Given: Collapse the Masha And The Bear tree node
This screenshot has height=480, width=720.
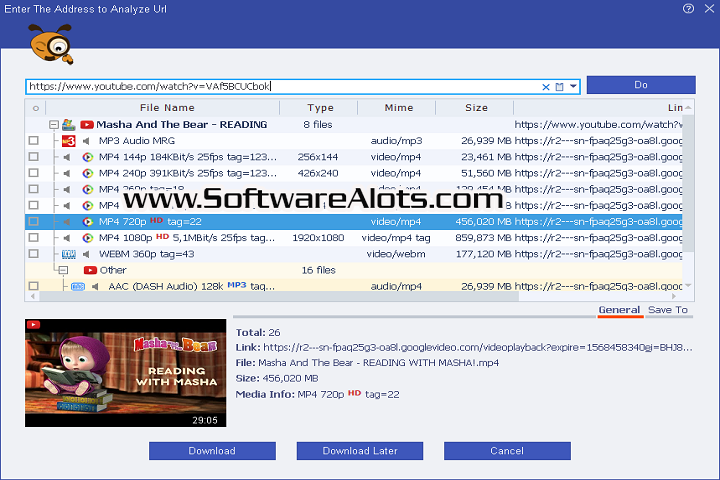Looking at the screenshot, I should [x=54, y=124].
